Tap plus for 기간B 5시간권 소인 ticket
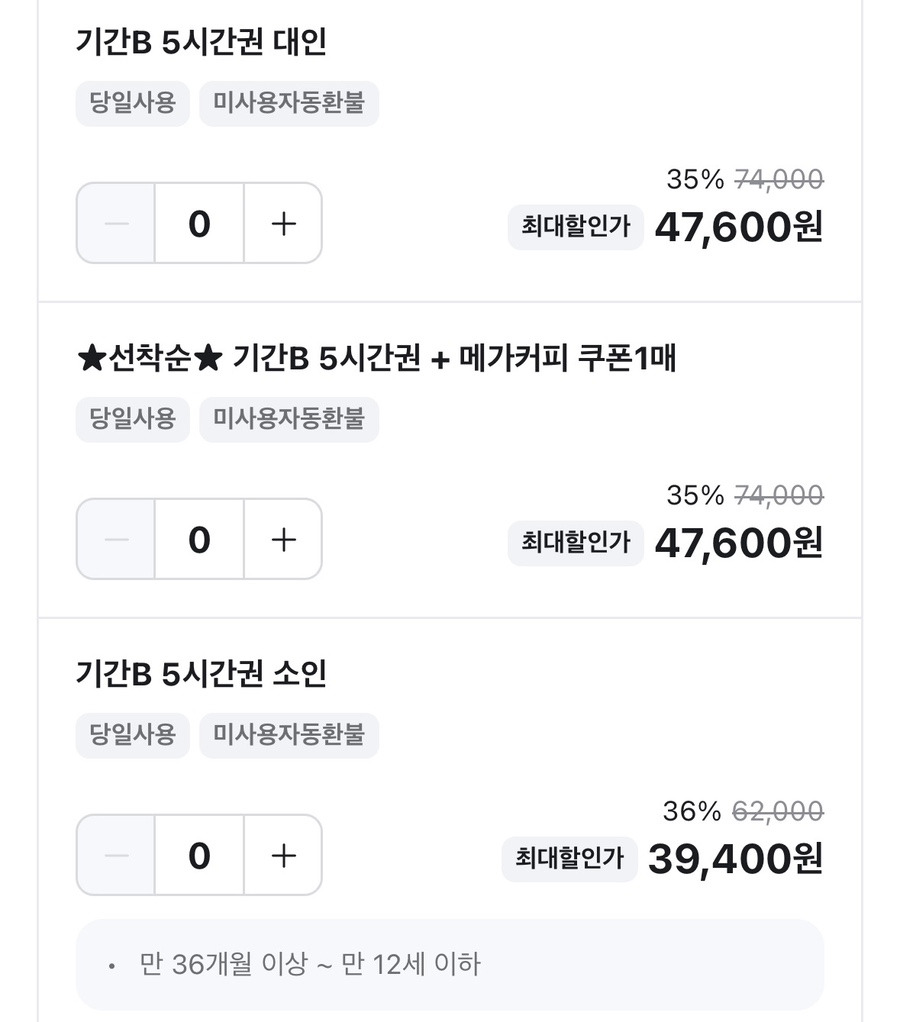This screenshot has height=1022, width=900. click(283, 855)
